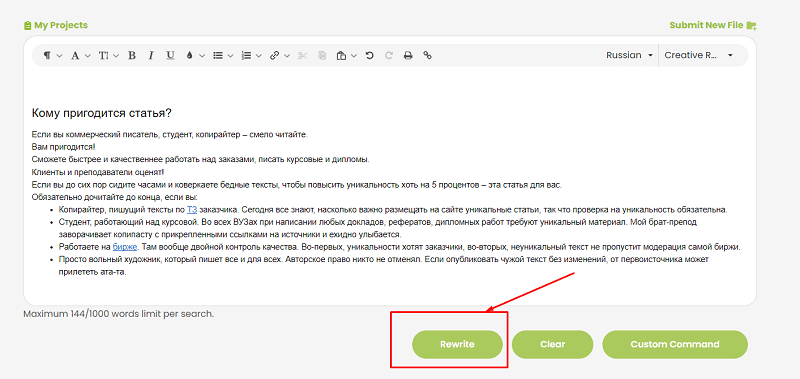Toggle bold formatting

point(132,56)
